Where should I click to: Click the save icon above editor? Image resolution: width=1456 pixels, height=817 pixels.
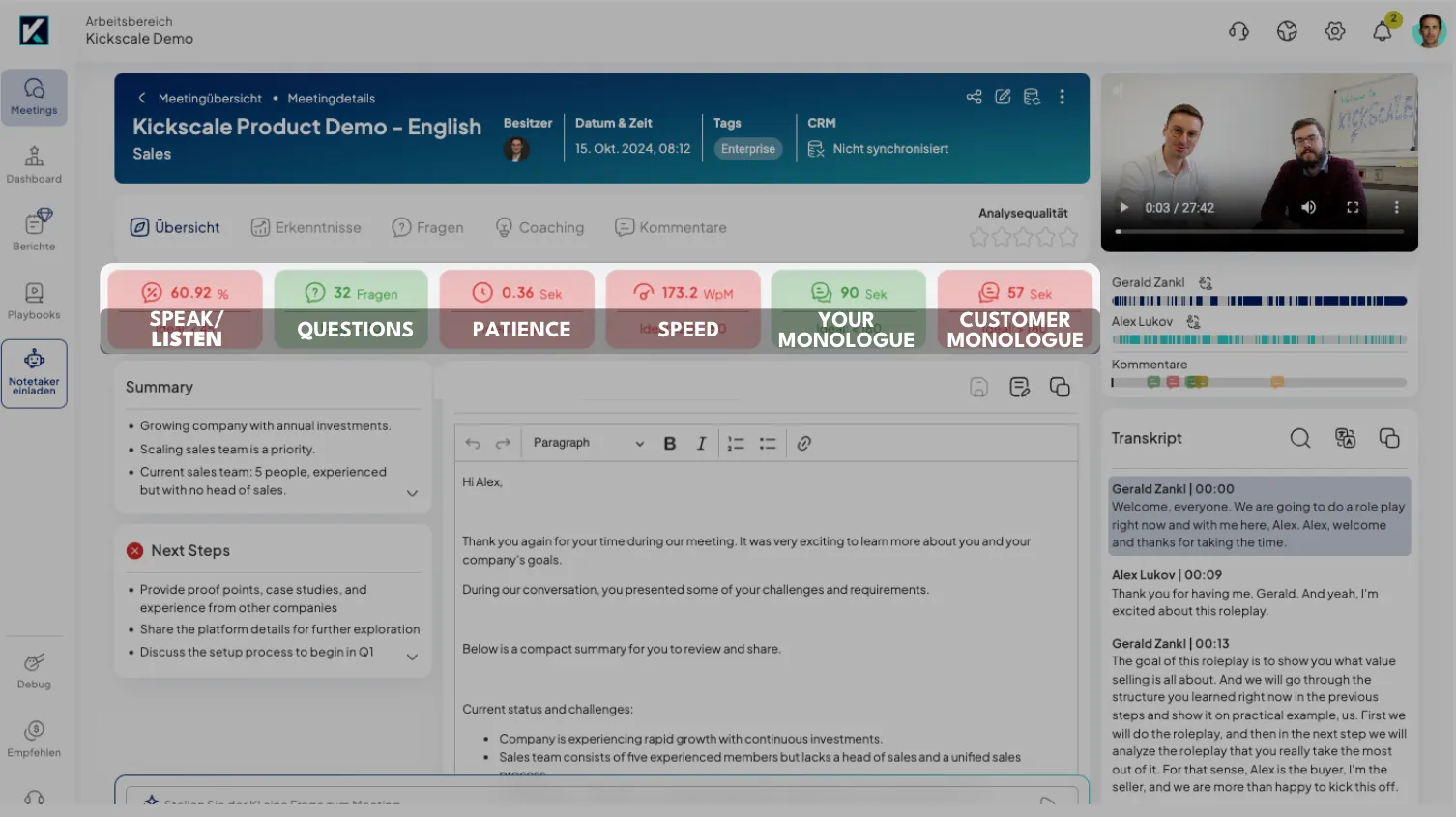pyautogui.click(x=978, y=387)
